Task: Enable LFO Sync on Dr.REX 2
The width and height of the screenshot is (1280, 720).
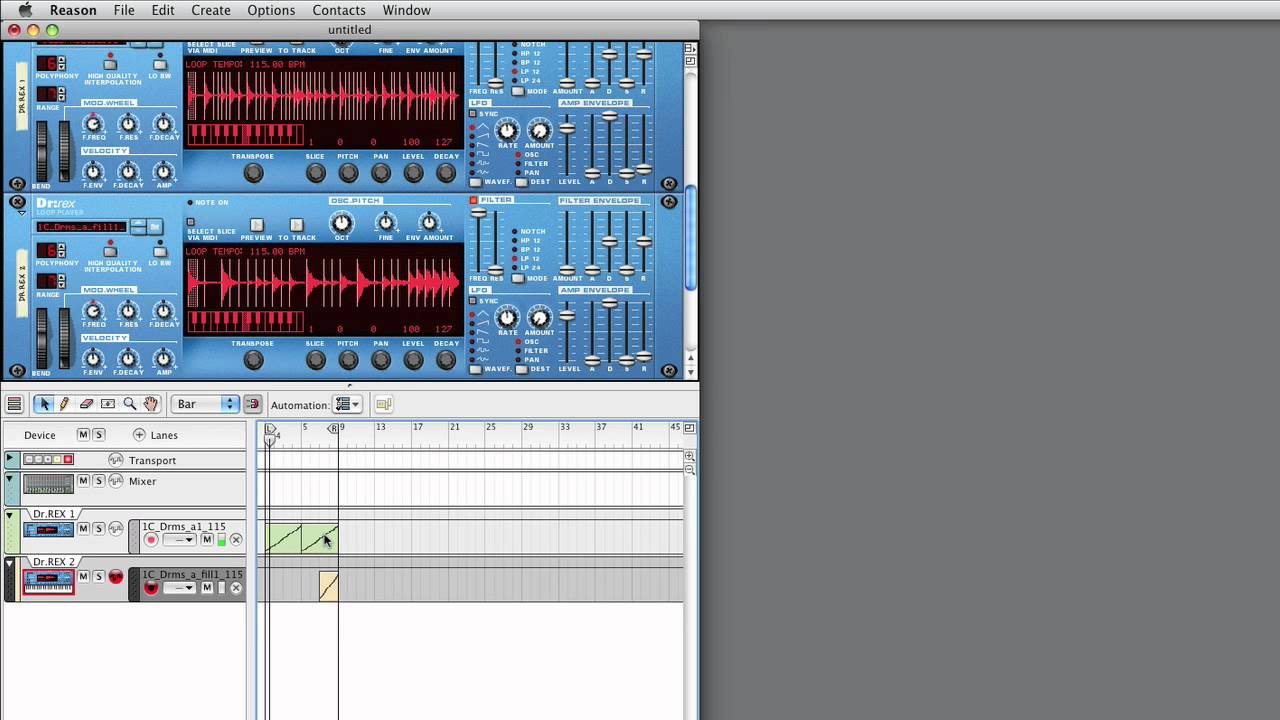Action: [474, 301]
